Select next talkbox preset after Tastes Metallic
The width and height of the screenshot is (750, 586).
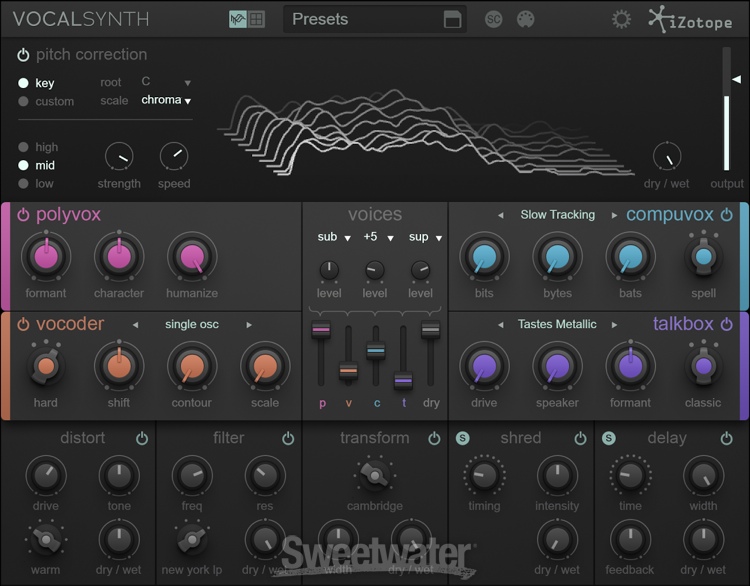pos(614,325)
